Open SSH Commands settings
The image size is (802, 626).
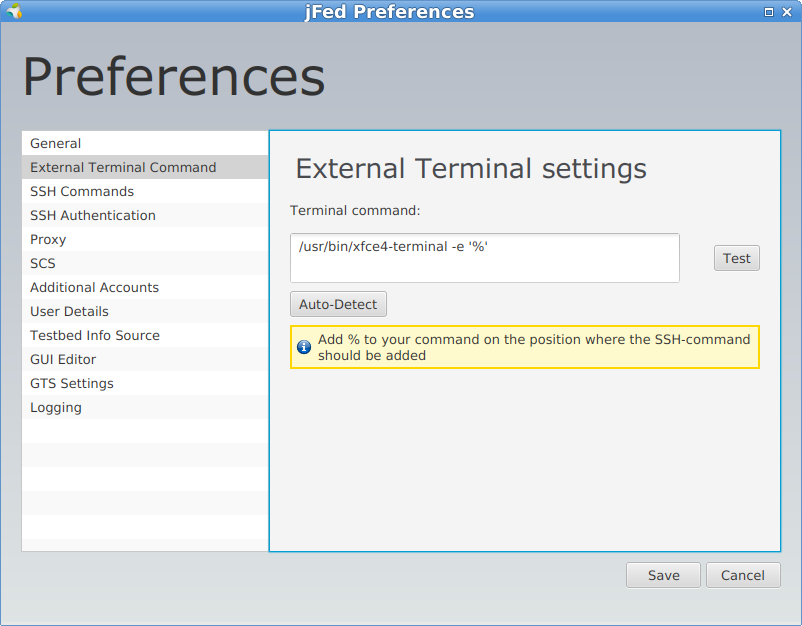tap(145, 191)
